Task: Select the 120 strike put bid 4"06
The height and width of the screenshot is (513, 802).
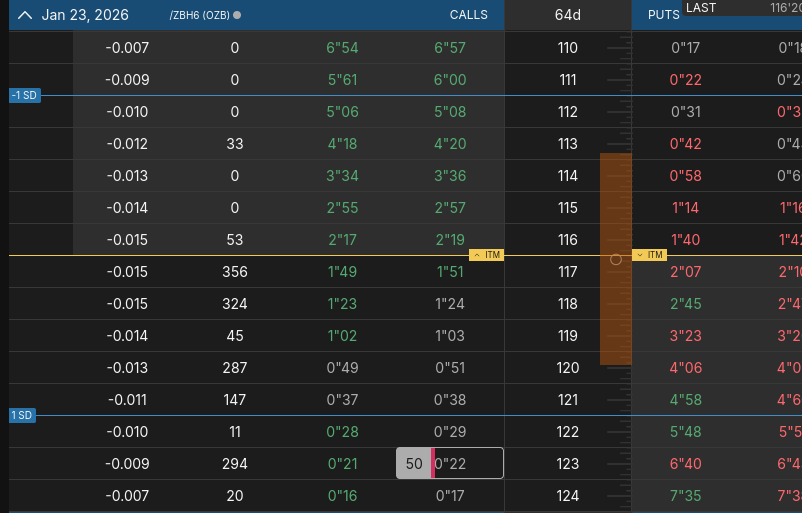Action: [x=685, y=368]
